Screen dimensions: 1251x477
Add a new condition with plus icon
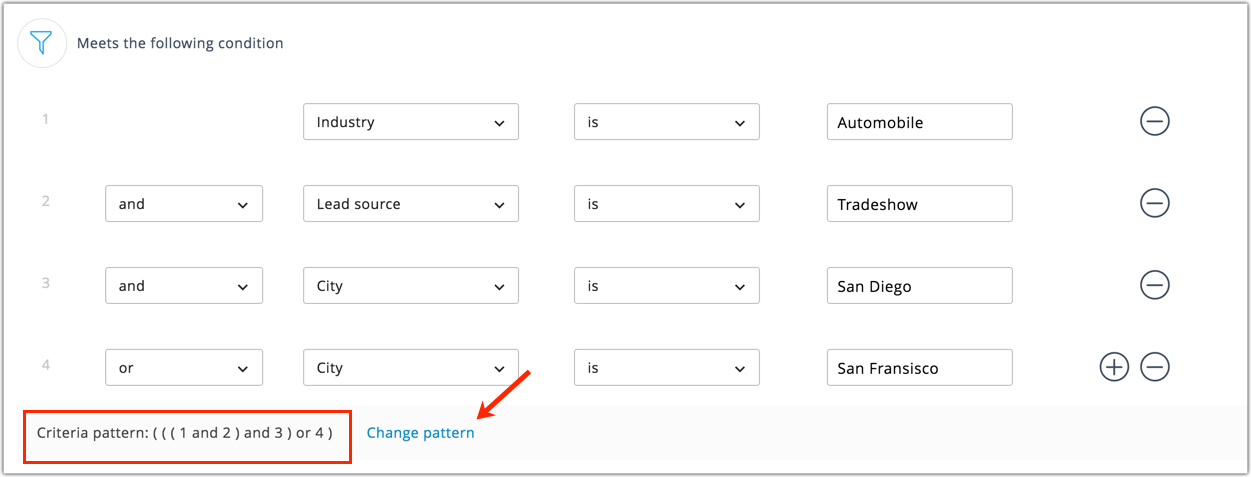coord(1113,368)
